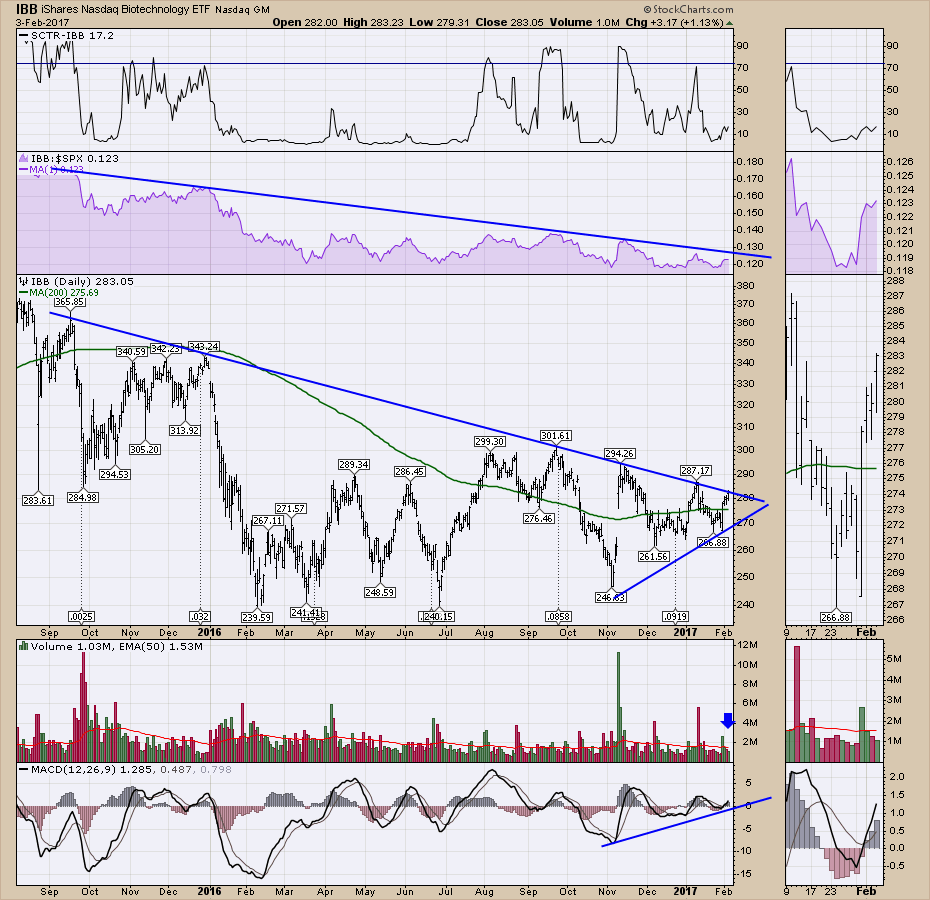Click the date '3-Feb-2017' label
This screenshot has height=900, width=930.
pos(42,23)
